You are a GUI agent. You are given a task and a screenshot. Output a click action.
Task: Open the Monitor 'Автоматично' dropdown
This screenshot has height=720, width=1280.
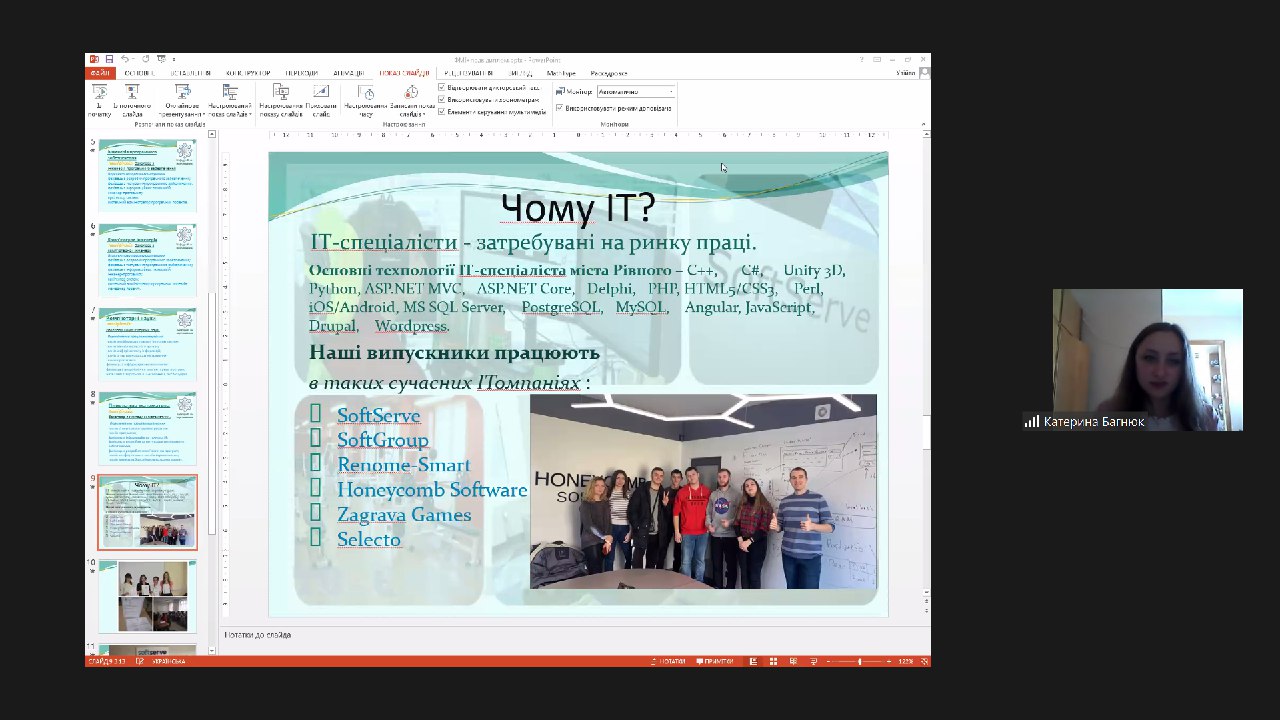pyautogui.click(x=636, y=91)
